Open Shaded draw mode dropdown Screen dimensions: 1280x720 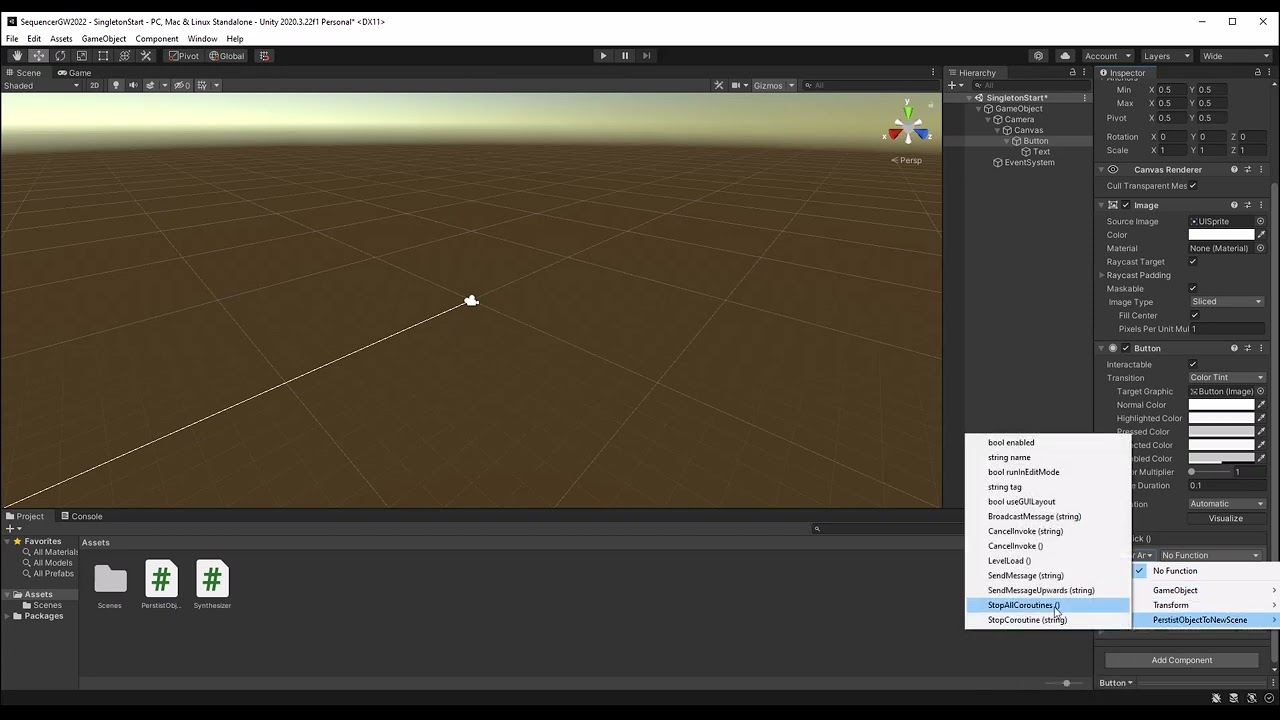coord(41,85)
